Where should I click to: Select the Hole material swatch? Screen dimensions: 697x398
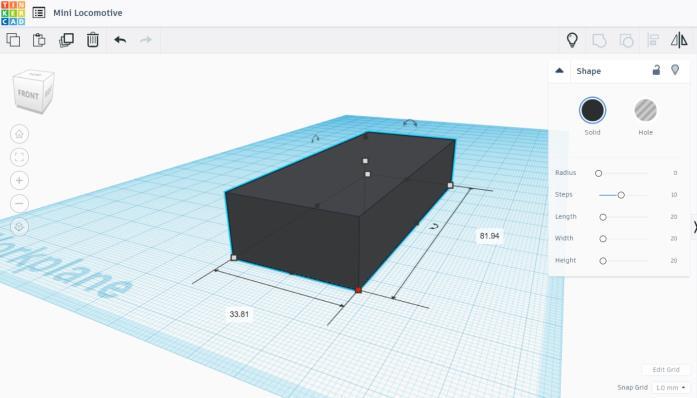pos(645,110)
